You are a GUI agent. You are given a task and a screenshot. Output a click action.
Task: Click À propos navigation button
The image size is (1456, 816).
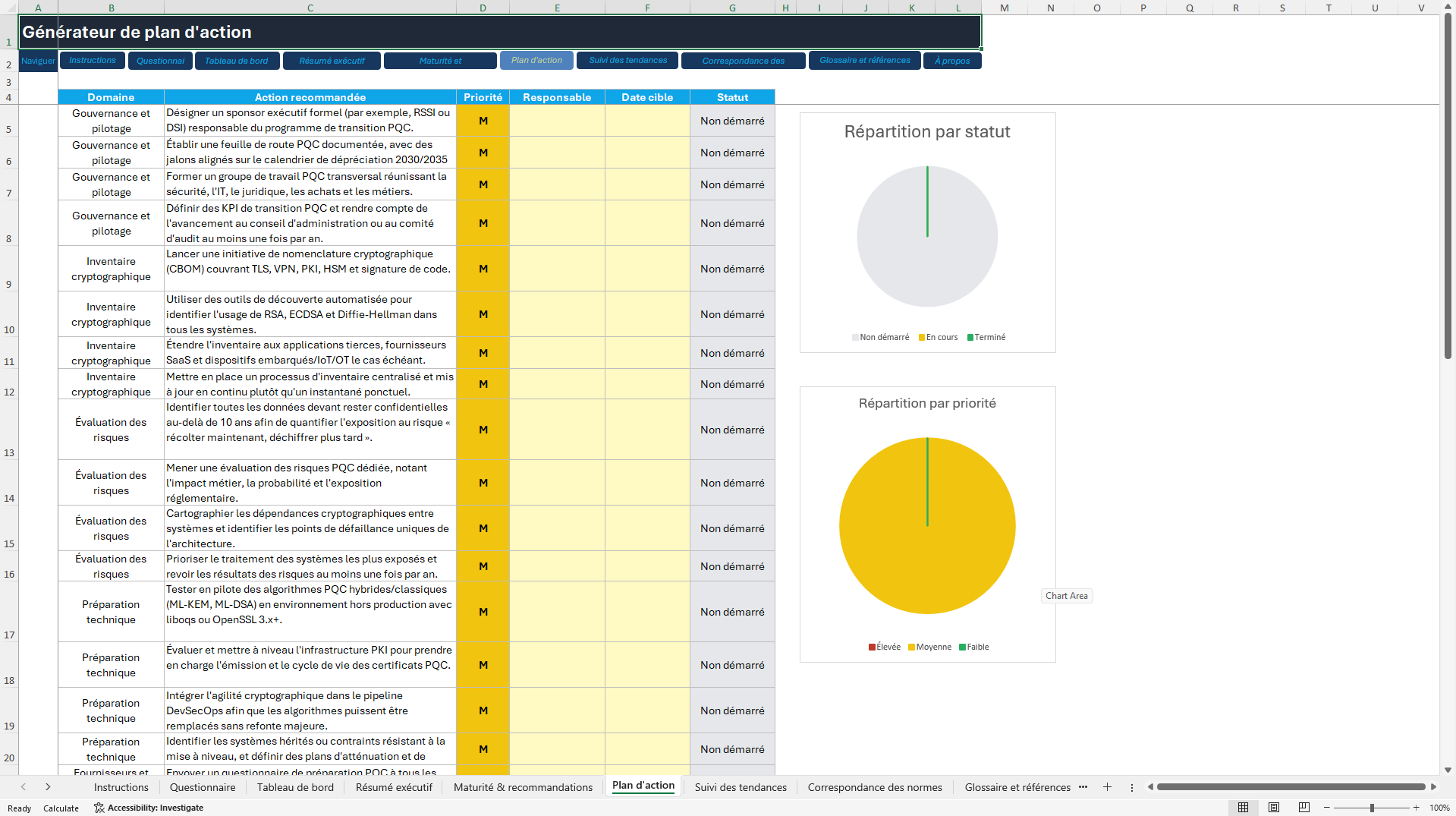click(952, 61)
